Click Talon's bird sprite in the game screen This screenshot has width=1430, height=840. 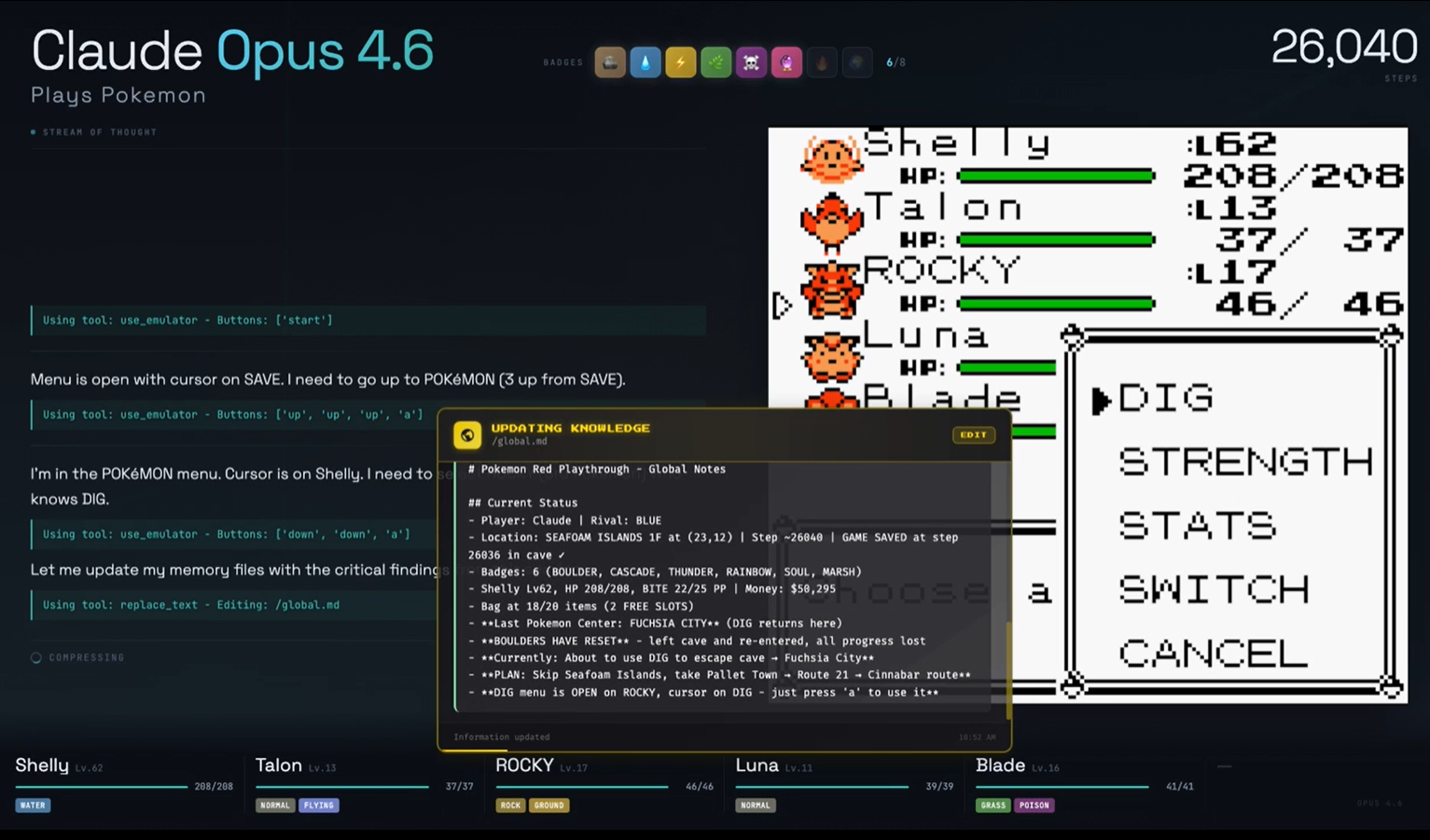pos(830,222)
